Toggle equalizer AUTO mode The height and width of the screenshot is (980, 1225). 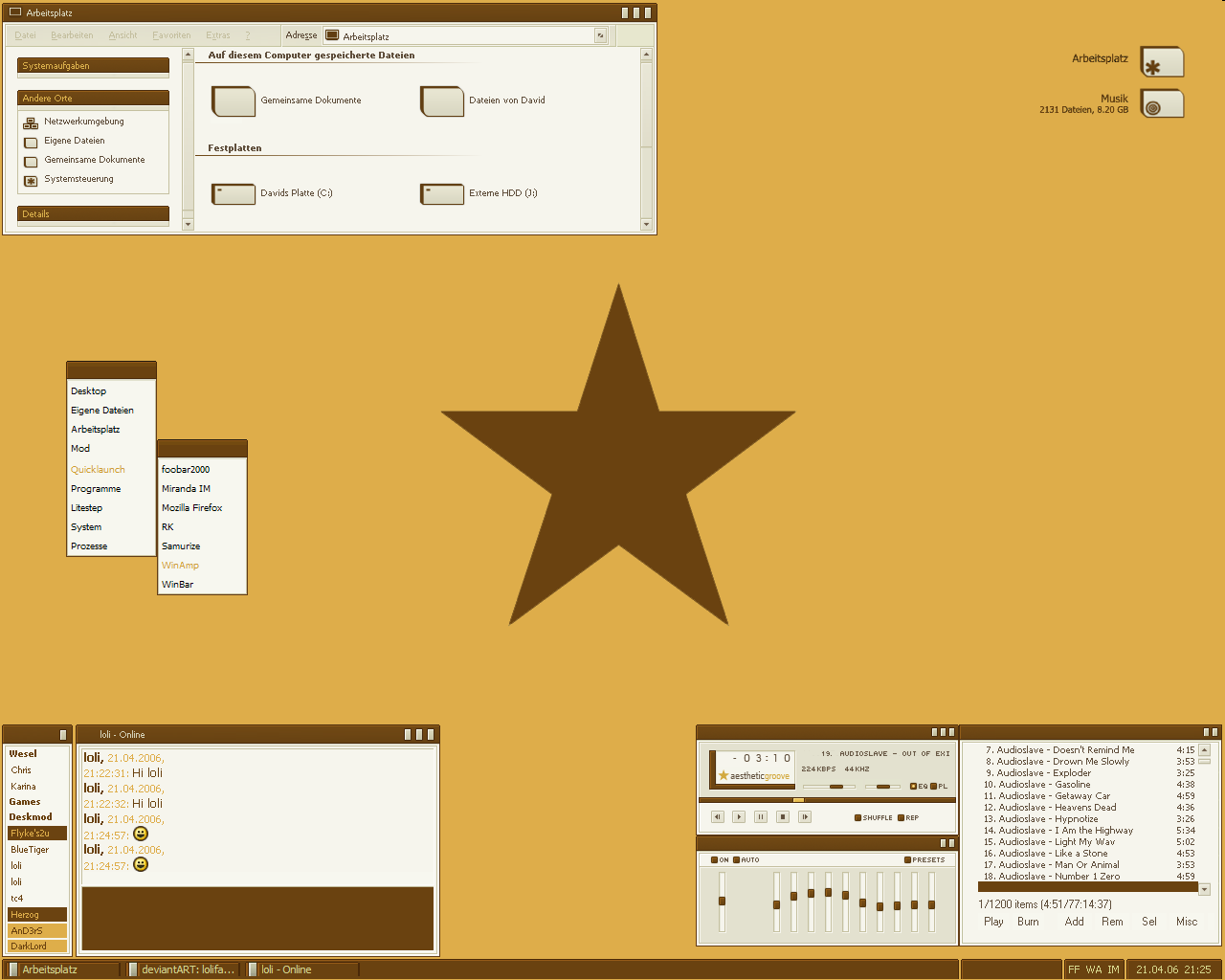[x=746, y=859]
